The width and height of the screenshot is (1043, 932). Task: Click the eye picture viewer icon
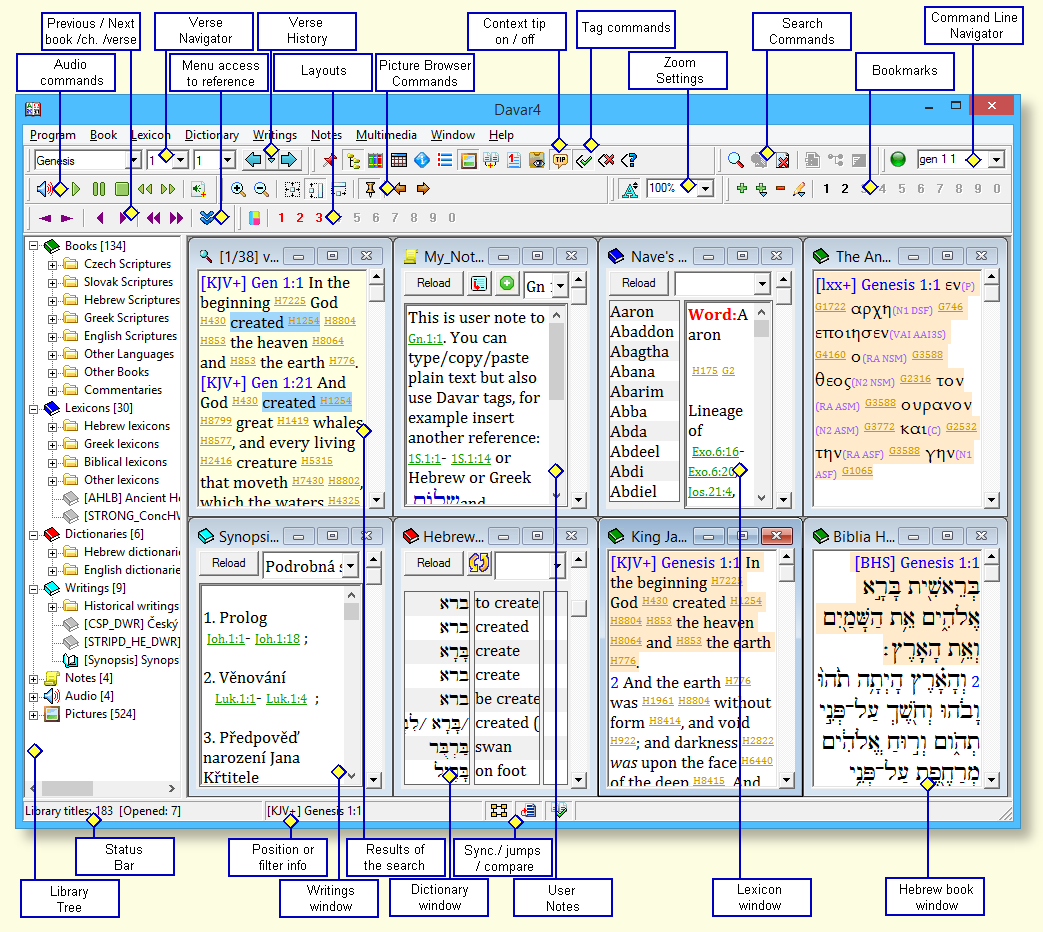[537, 160]
